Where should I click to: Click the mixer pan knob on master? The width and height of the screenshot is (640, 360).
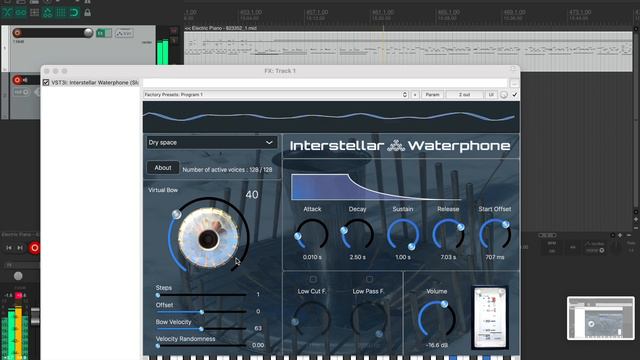(18, 276)
